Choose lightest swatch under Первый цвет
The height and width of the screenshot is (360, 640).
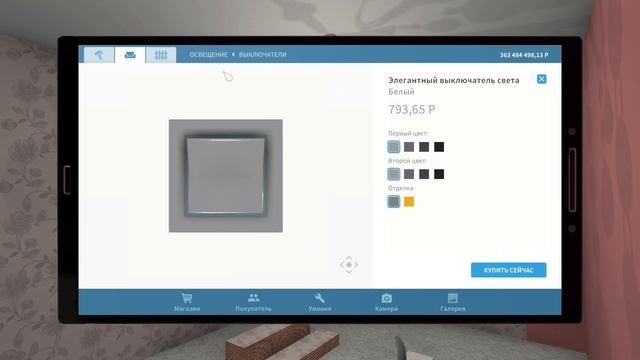coord(393,147)
